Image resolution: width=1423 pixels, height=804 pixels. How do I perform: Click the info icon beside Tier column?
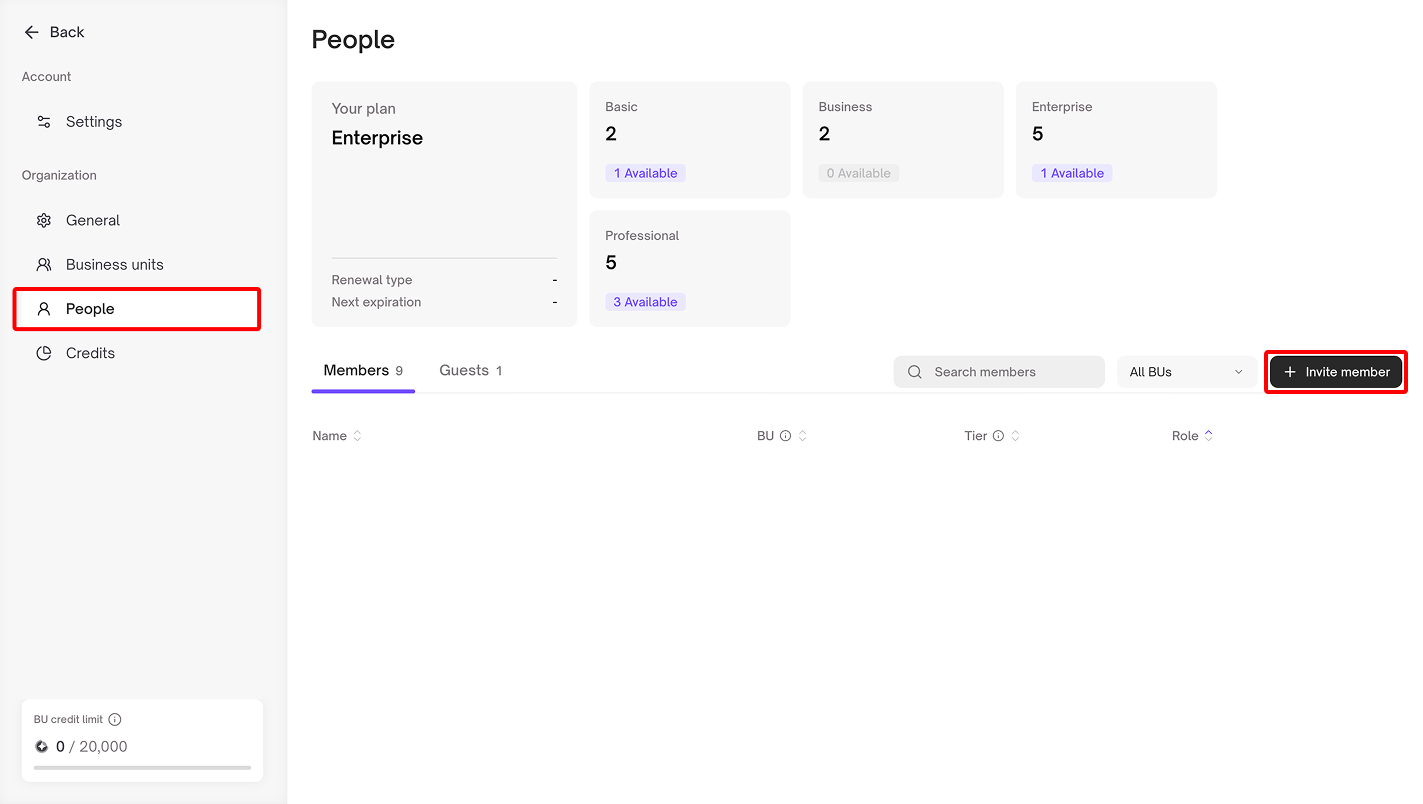tap(998, 436)
